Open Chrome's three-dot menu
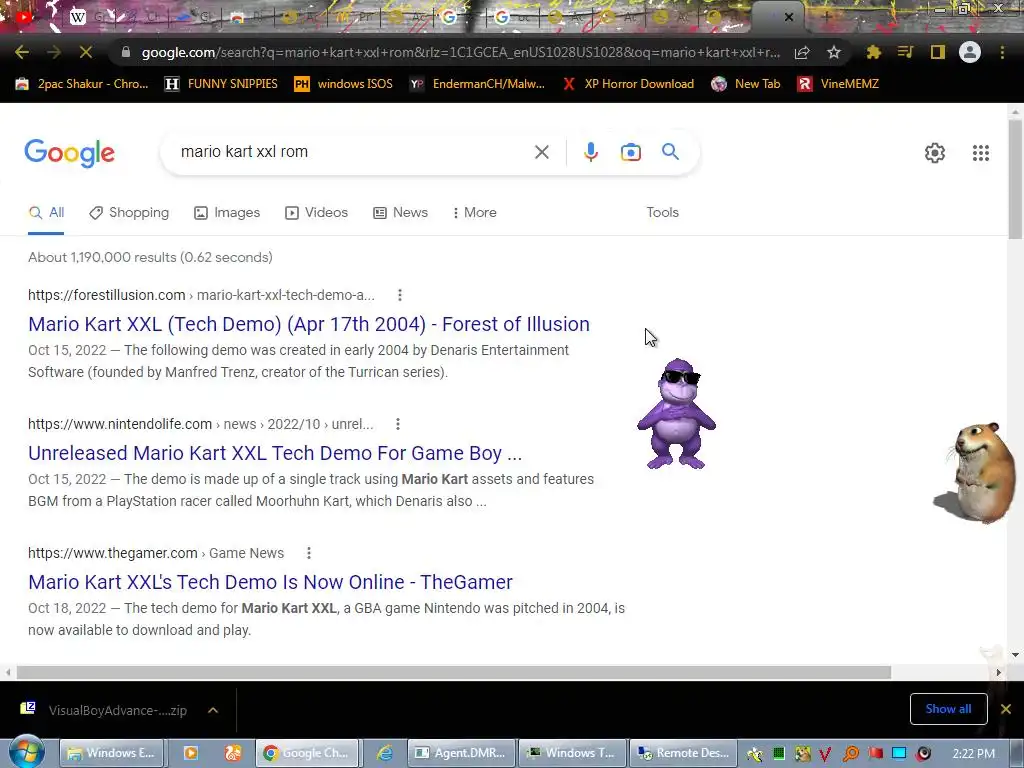The width and height of the screenshot is (1024, 768). [1002, 52]
